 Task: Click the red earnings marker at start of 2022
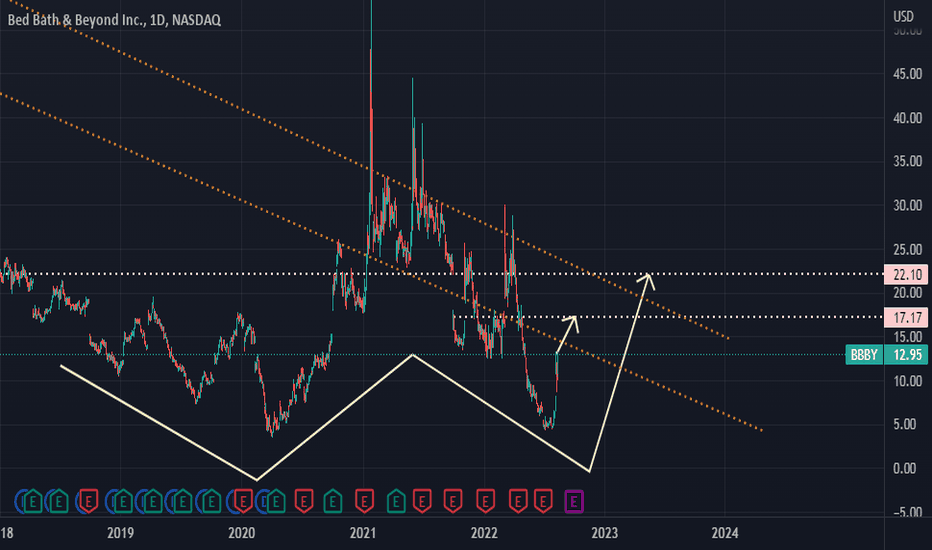point(486,501)
